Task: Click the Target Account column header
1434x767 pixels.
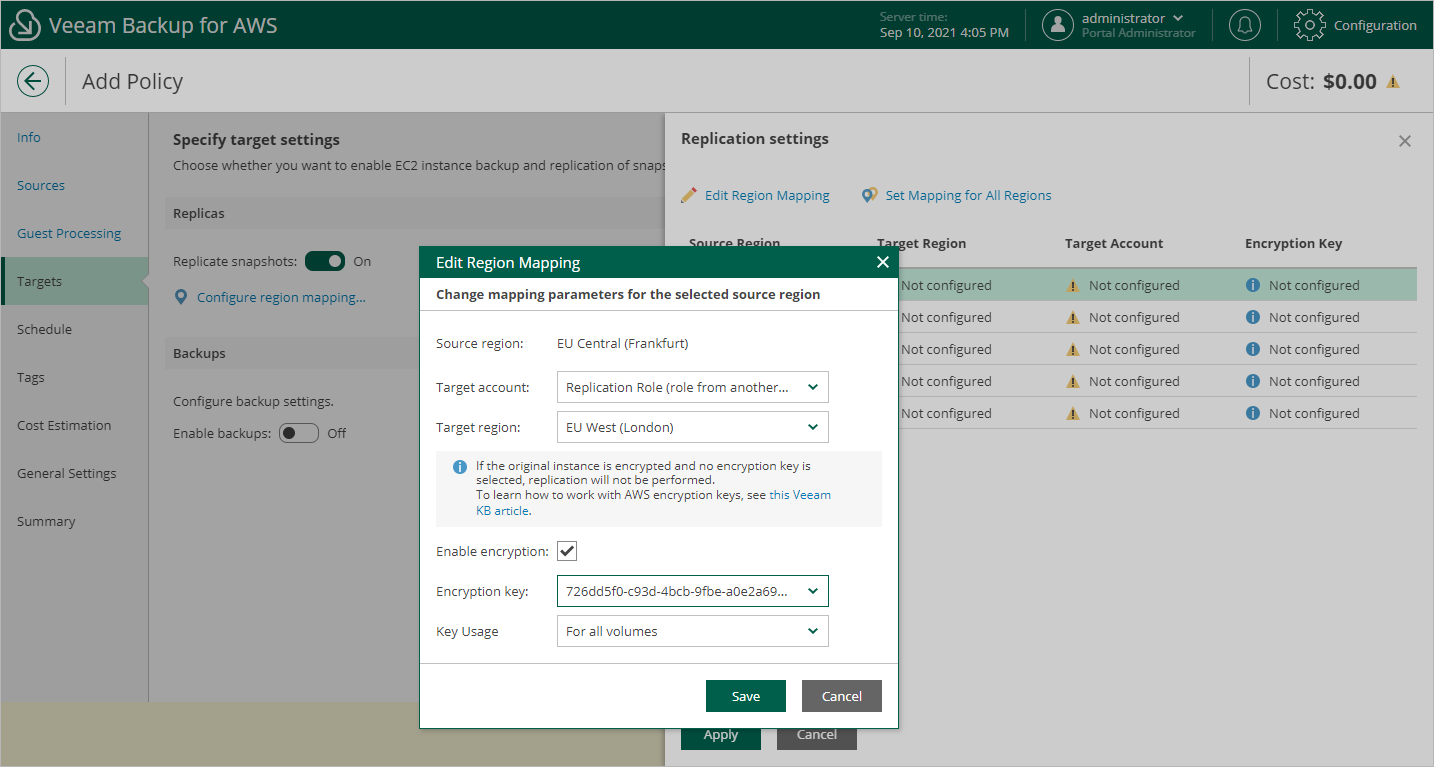Action: (1114, 243)
